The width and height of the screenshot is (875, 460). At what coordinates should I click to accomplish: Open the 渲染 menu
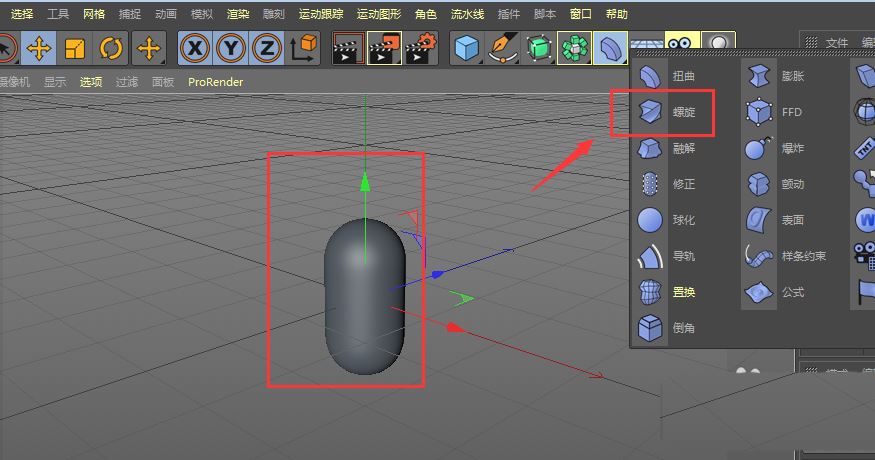pos(238,14)
